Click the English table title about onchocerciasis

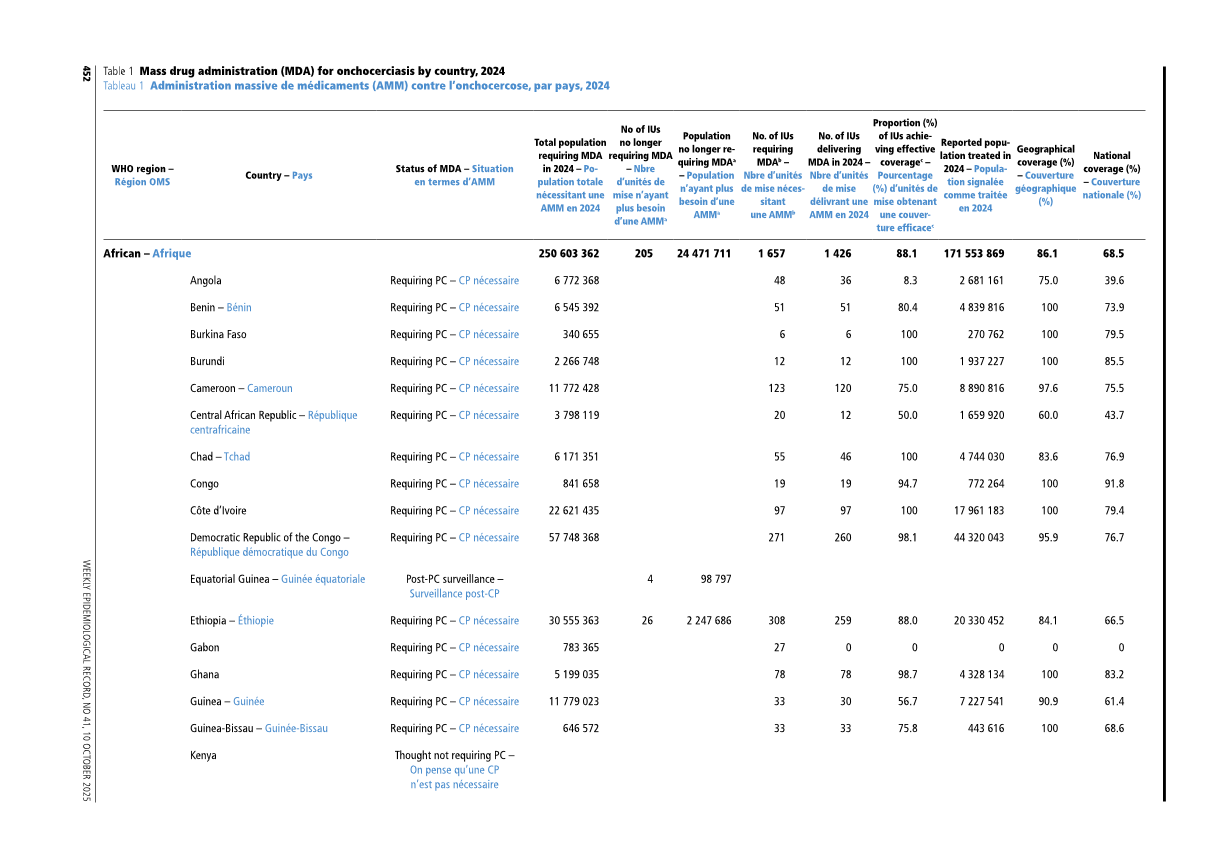point(322,71)
